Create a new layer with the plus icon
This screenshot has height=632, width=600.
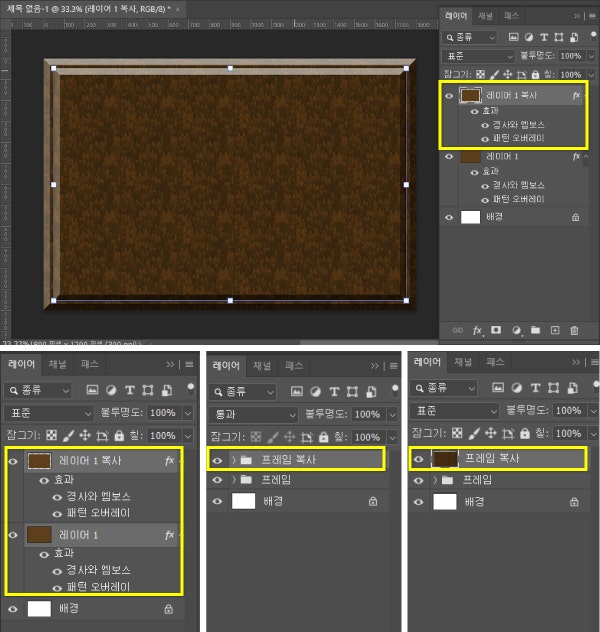pos(555,331)
